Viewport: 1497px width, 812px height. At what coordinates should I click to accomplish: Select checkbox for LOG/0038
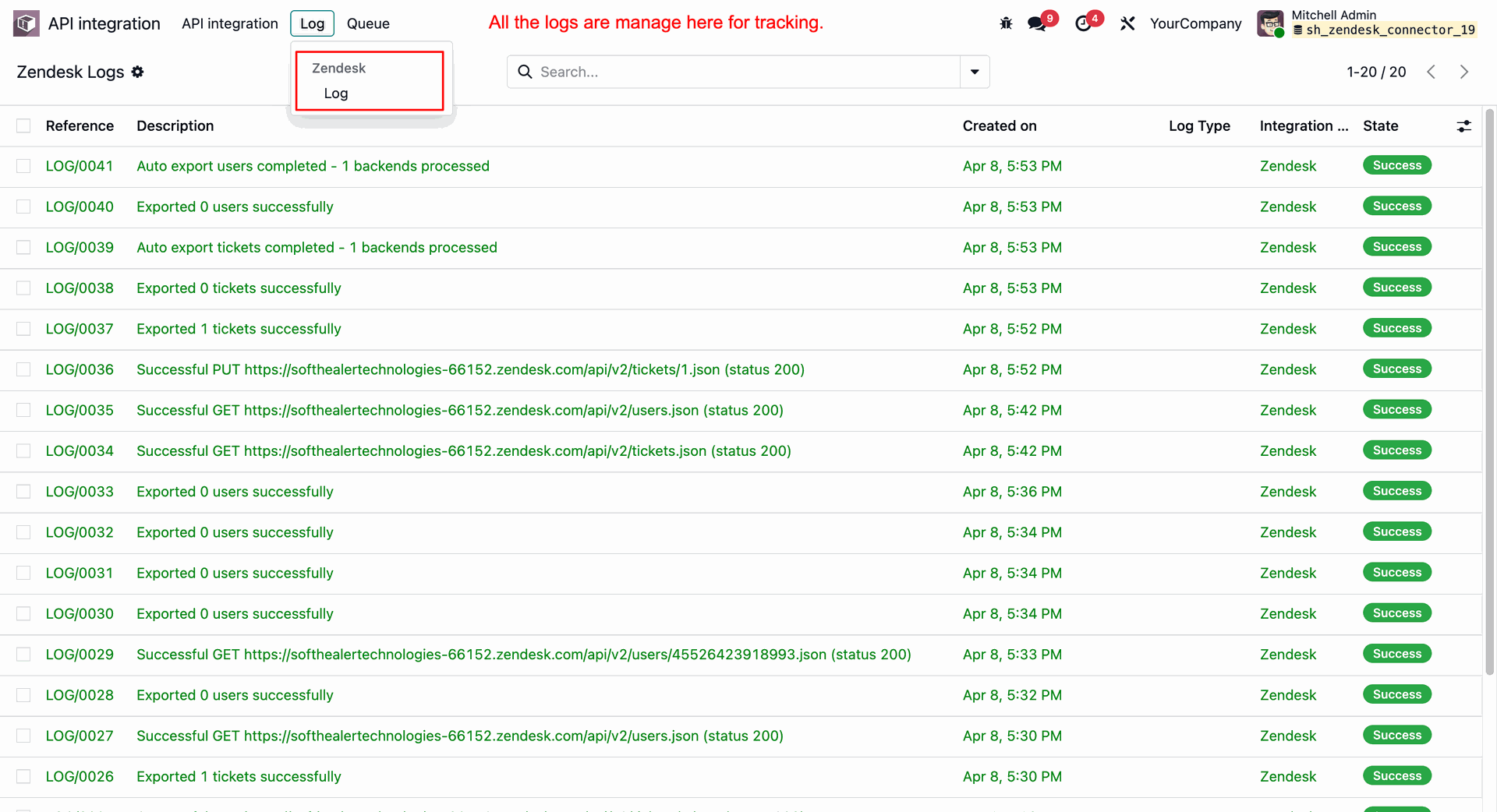(x=23, y=288)
